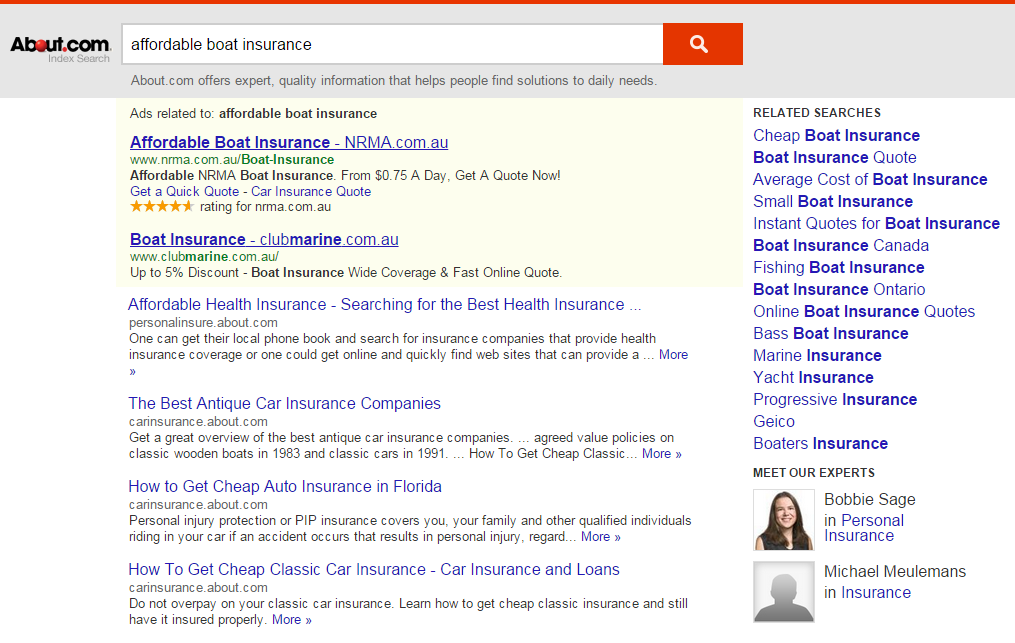Viewport: 1015px width, 643px height.
Task: Select related search 'Small Boat Insurance'
Action: [x=832, y=201]
